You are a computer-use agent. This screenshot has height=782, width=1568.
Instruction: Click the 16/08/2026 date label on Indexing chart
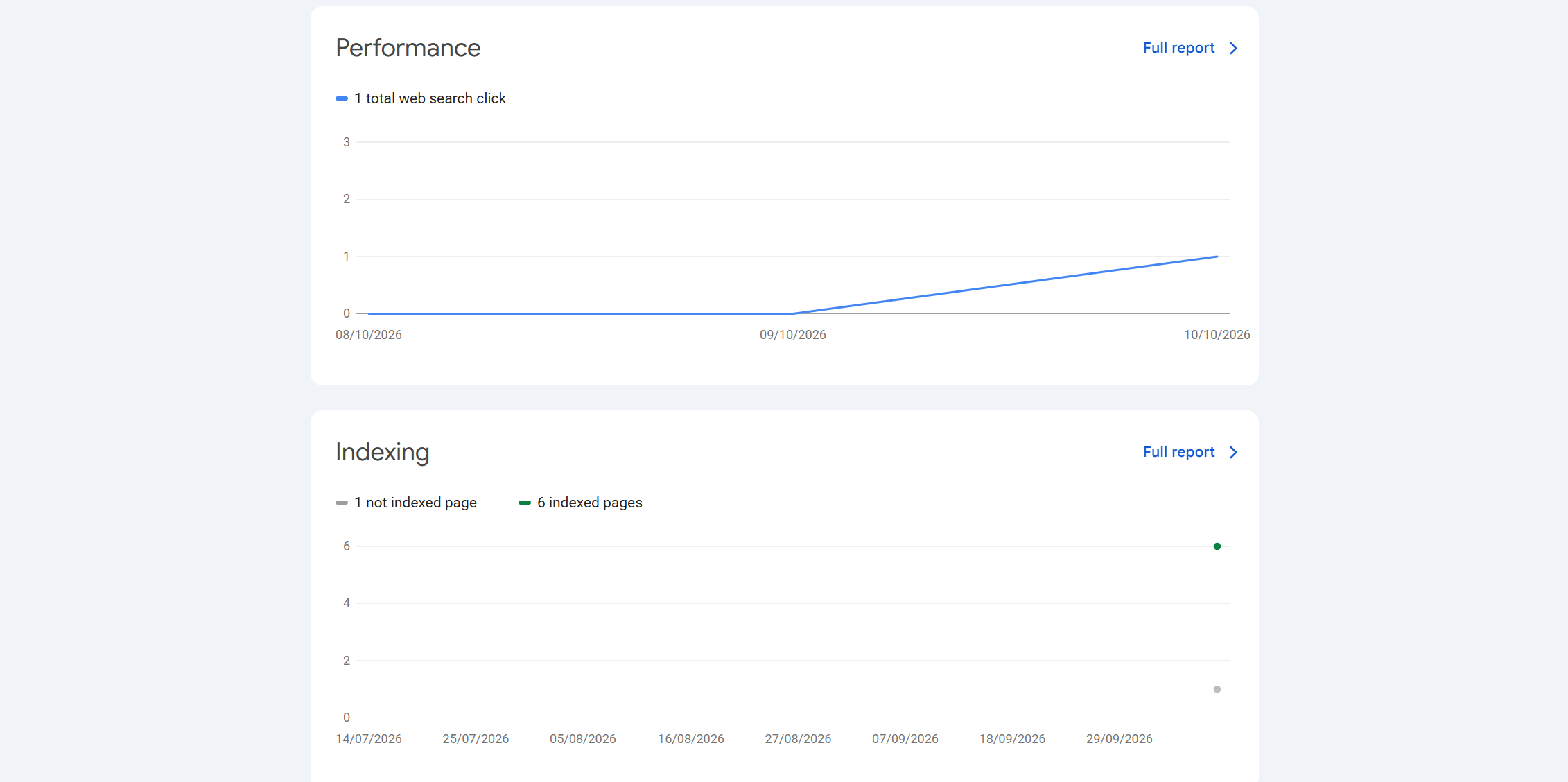point(691,739)
